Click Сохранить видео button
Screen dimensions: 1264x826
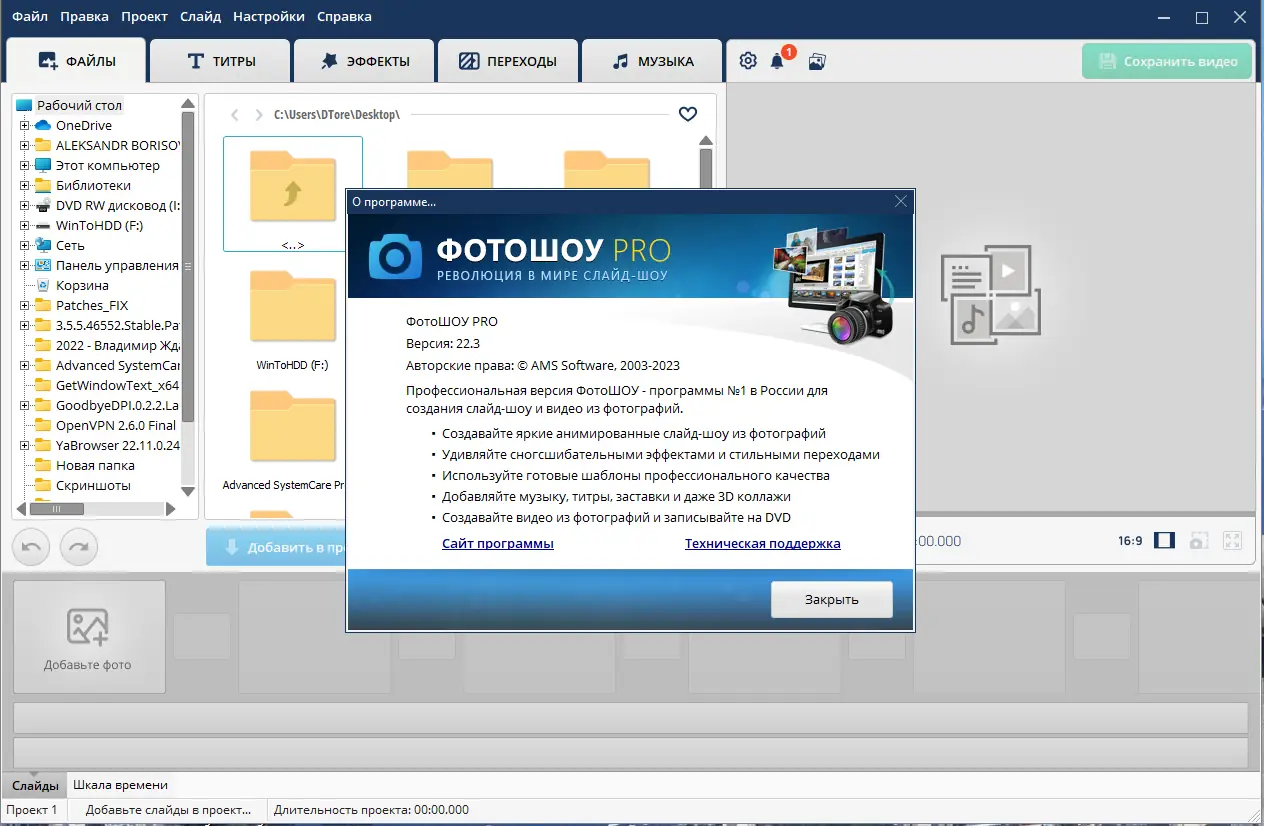[1167, 61]
